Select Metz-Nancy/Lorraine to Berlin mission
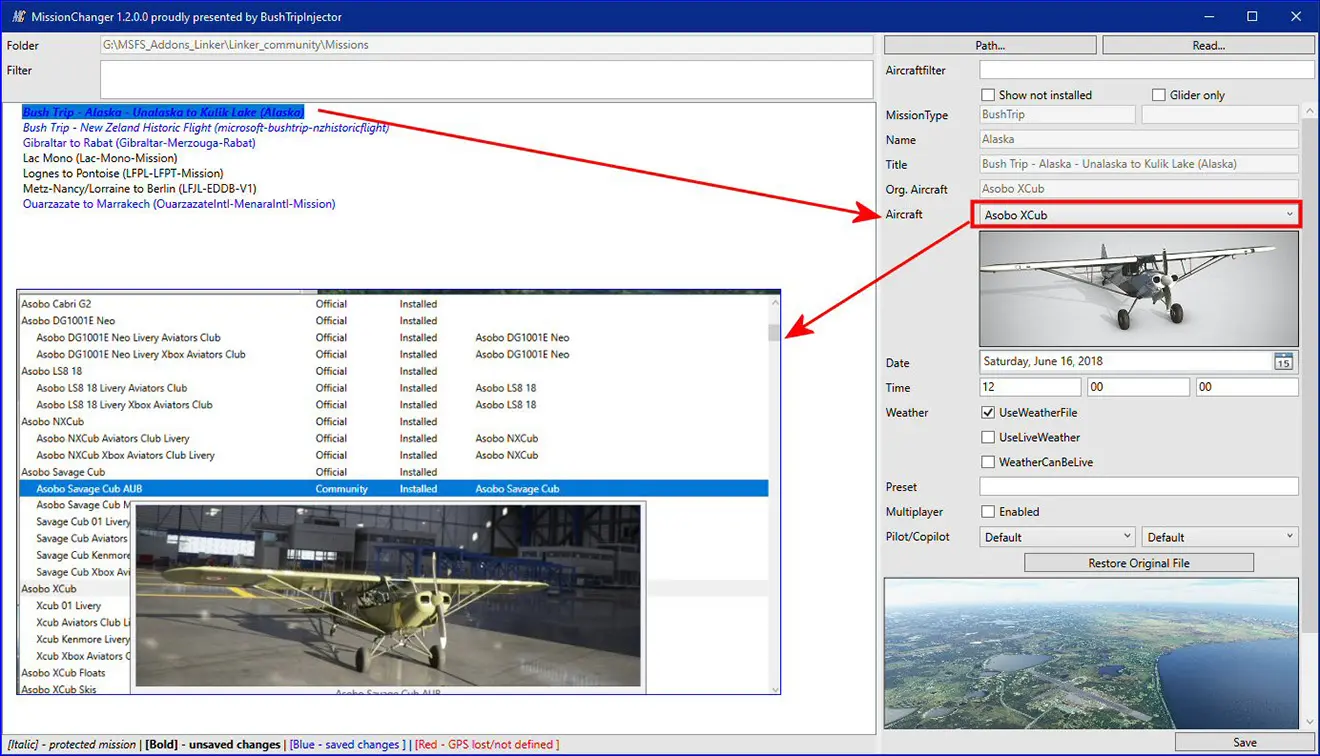 coord(140,188)
